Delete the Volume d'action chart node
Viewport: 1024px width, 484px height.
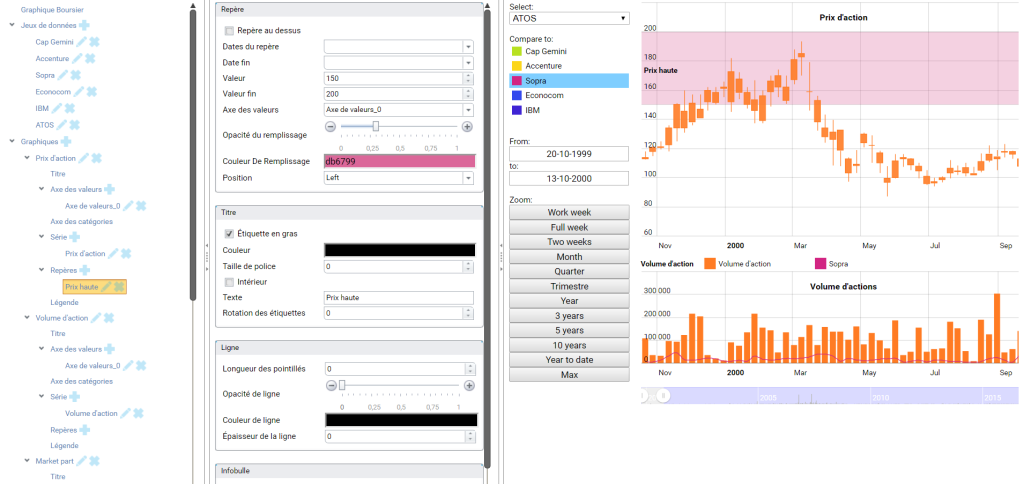(109, 317)
